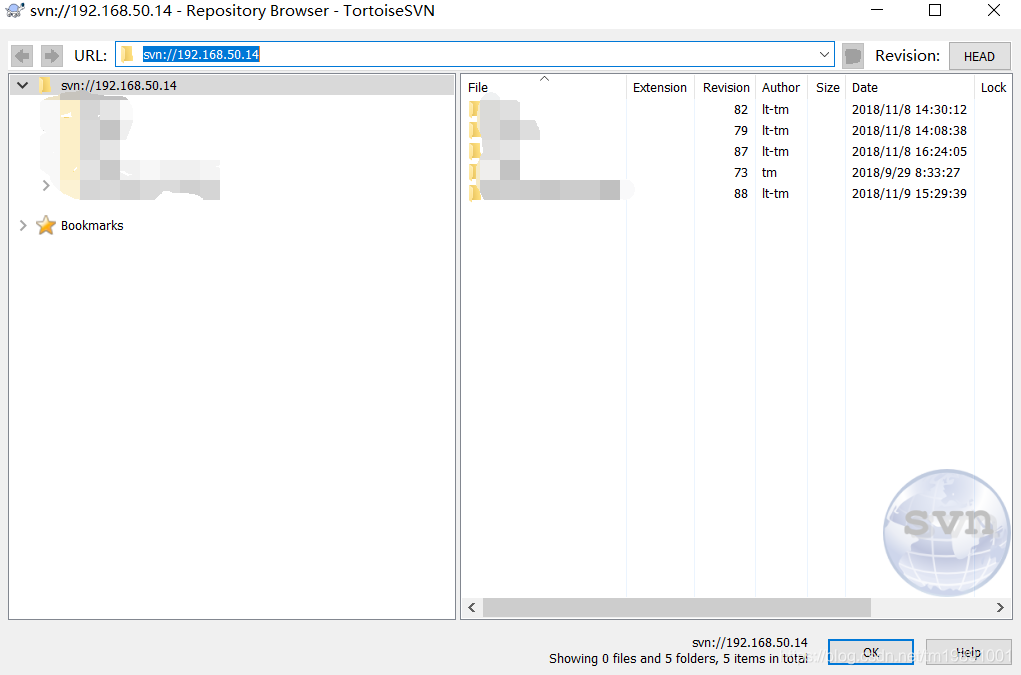The width and height of the screenshot is (1021, 675).
Task: Click date 2018/11/8 14:08:38
Action: point(909,130)
